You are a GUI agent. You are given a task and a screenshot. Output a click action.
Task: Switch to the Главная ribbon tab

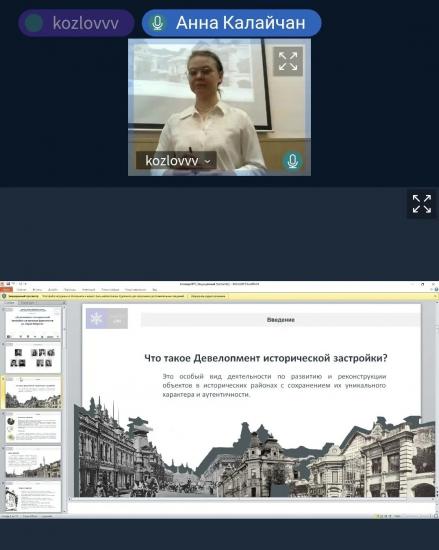(x=21, y=290)
